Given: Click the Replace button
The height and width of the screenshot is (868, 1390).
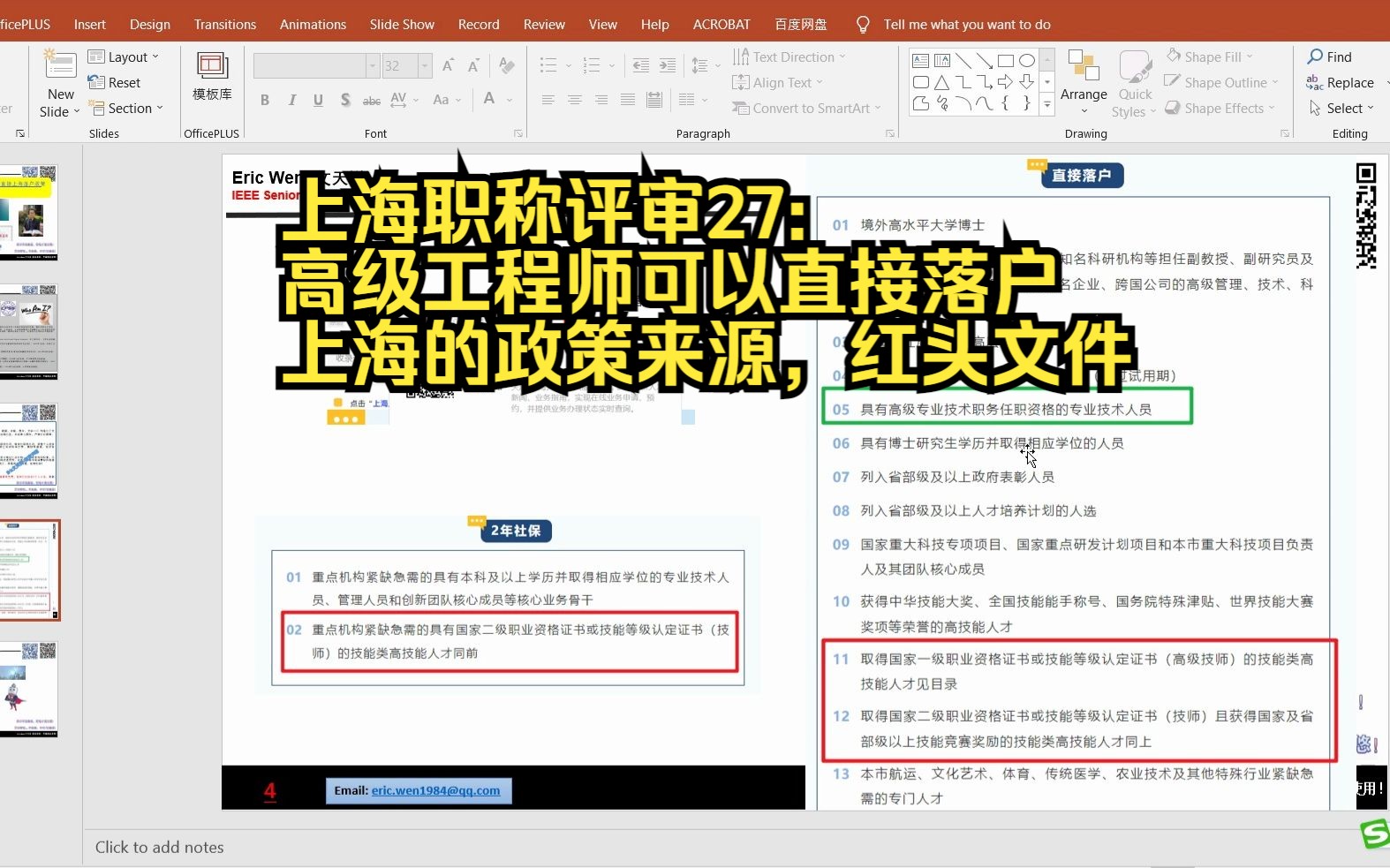Looking at the screenshot, I should point(1341,83).
